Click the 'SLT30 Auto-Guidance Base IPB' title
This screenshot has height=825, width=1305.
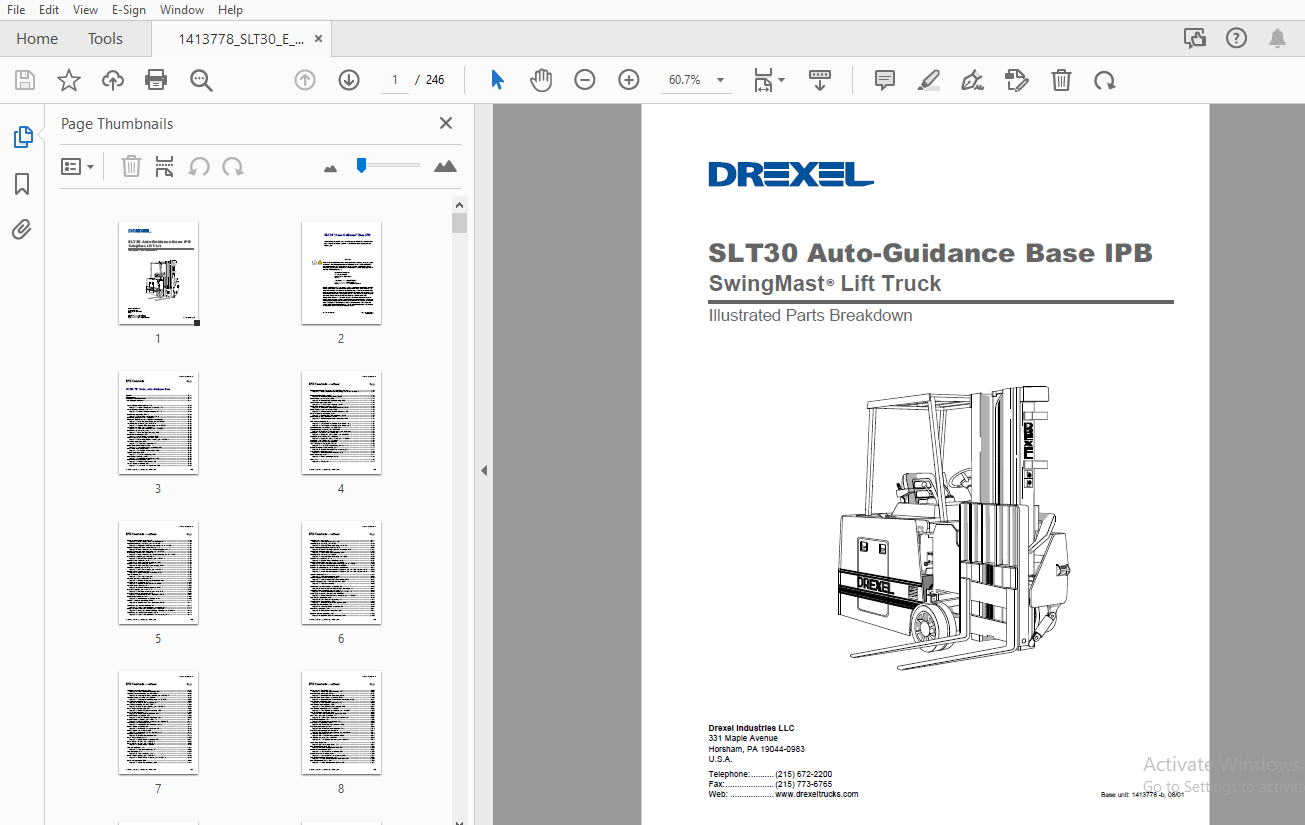point(931,253)
